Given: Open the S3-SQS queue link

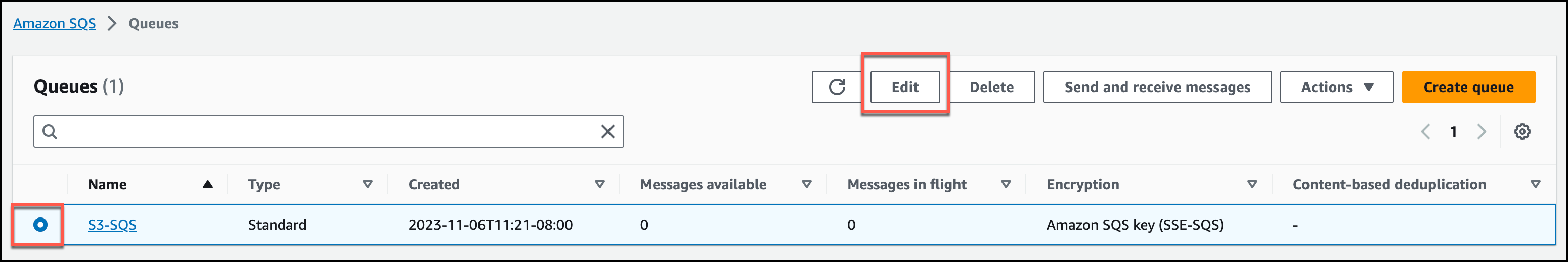Looking at the screenshot, I should 112,225.
